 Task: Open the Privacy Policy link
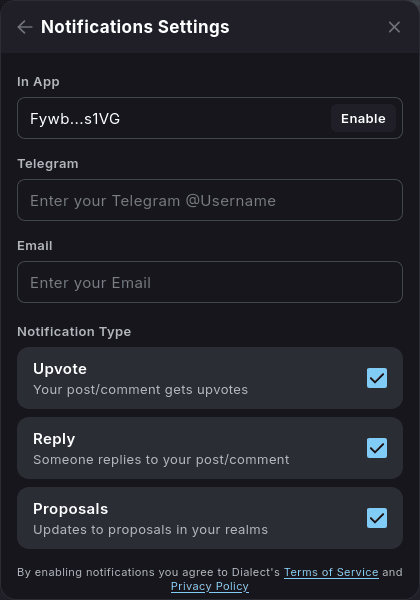210,586
